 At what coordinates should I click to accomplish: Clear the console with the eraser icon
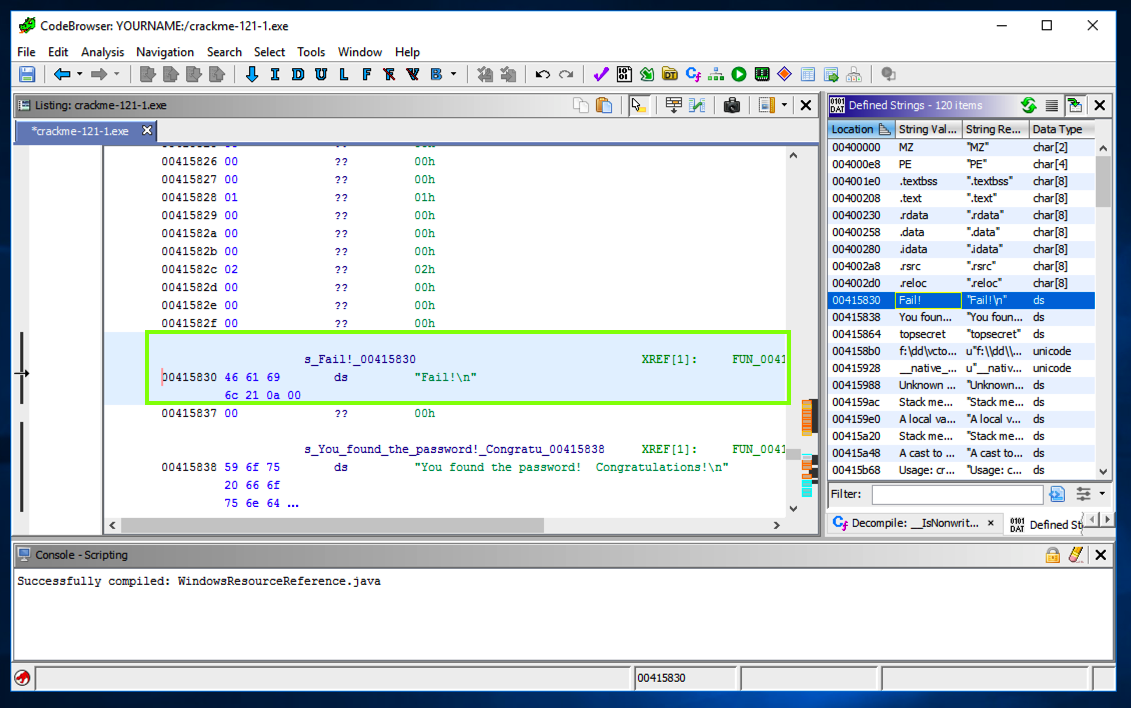click(x=1076, y=555)
